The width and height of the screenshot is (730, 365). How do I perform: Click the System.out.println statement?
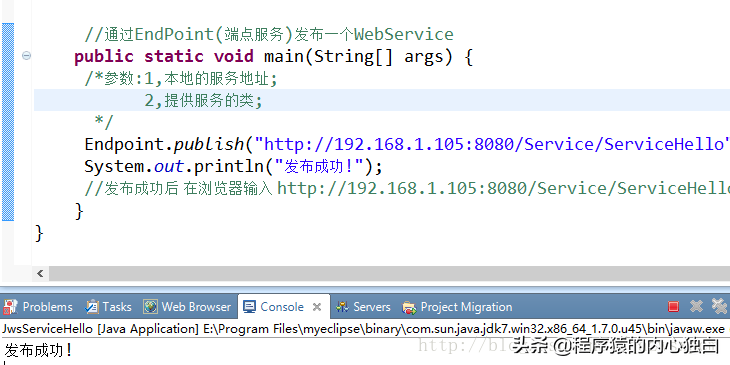coord(233,166)
